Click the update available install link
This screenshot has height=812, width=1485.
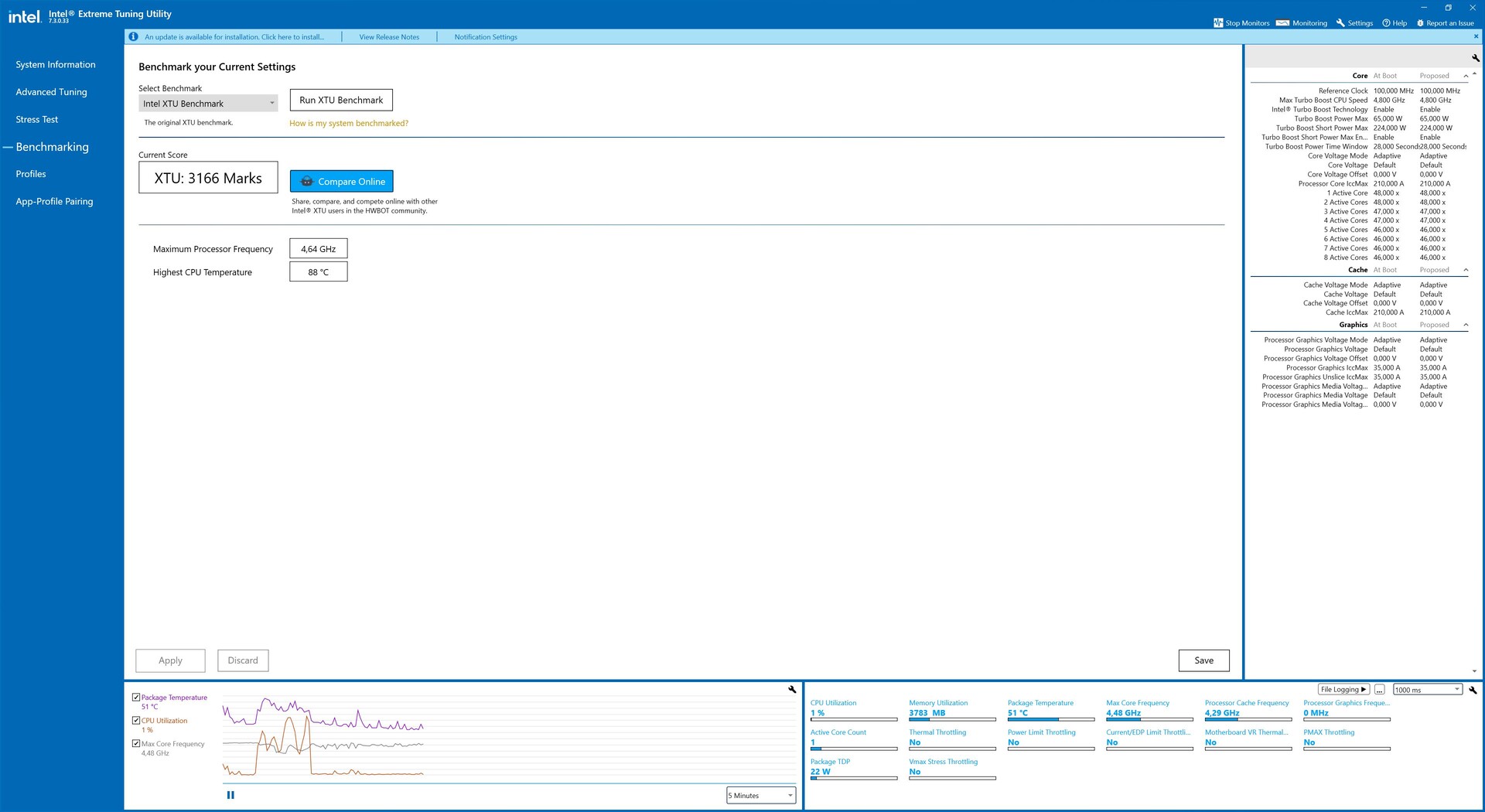(234, 37)
